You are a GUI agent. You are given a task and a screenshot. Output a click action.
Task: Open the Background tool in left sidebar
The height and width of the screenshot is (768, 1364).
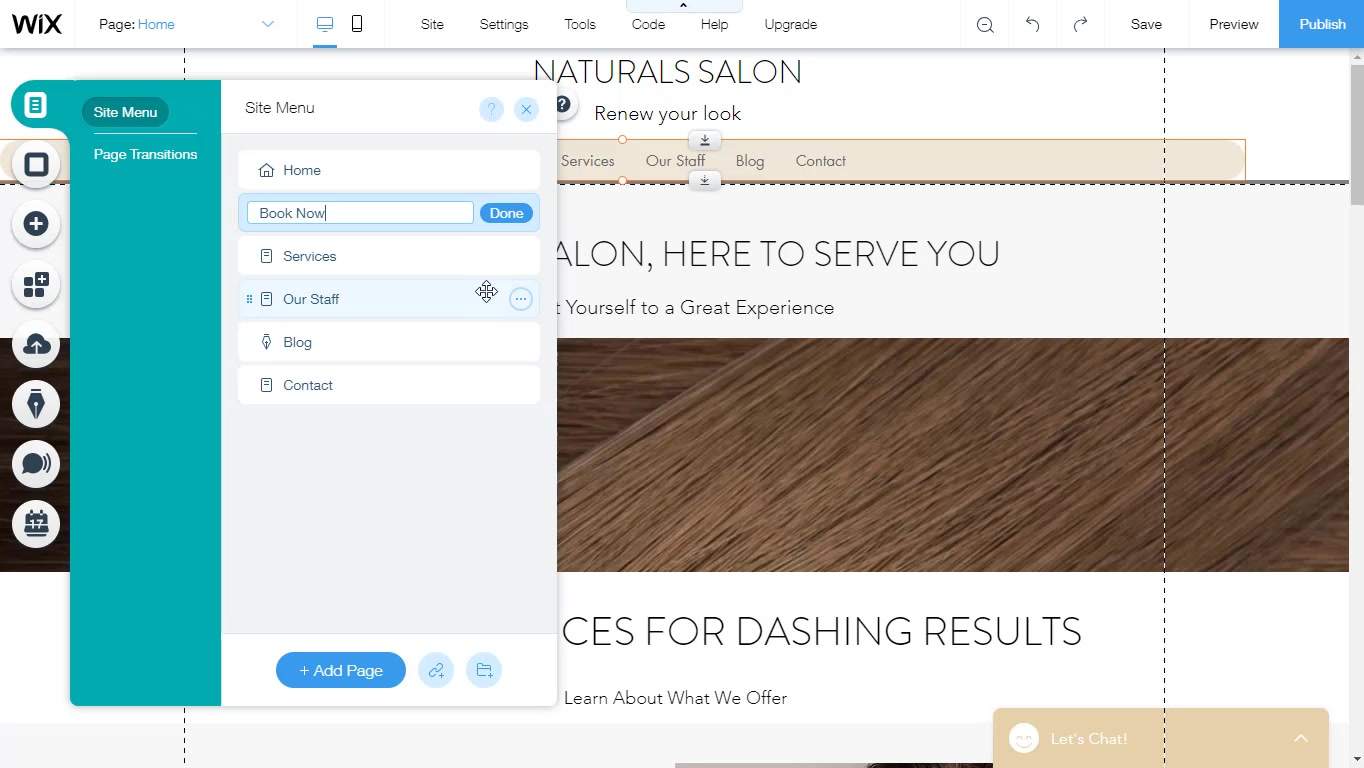tap(37, 165)
